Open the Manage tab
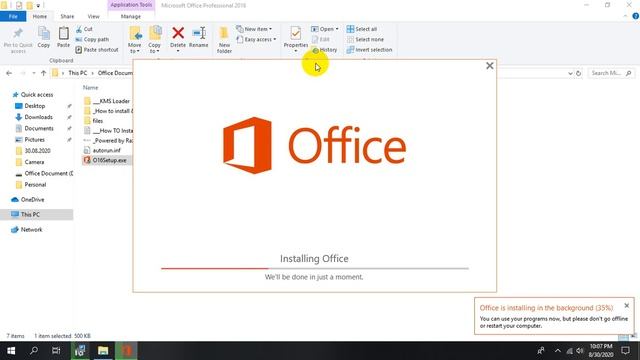Image resolution: width=640 pixels, height=360 pixels. pos(131,16)
